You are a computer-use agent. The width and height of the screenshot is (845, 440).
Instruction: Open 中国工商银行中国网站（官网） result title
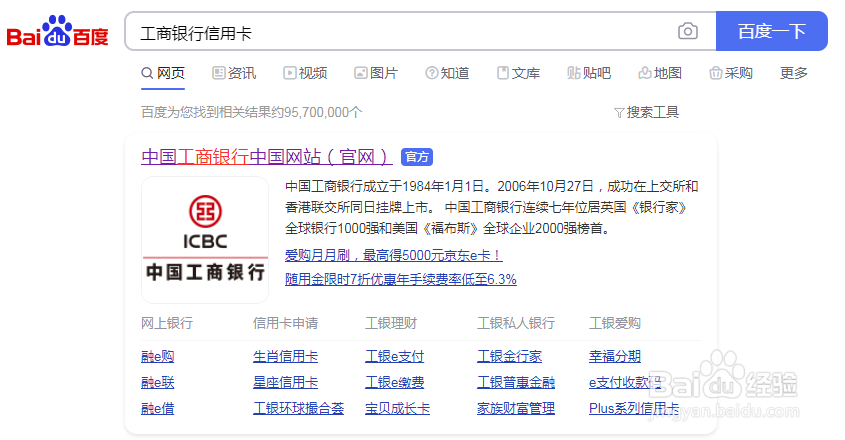point(267,157)
